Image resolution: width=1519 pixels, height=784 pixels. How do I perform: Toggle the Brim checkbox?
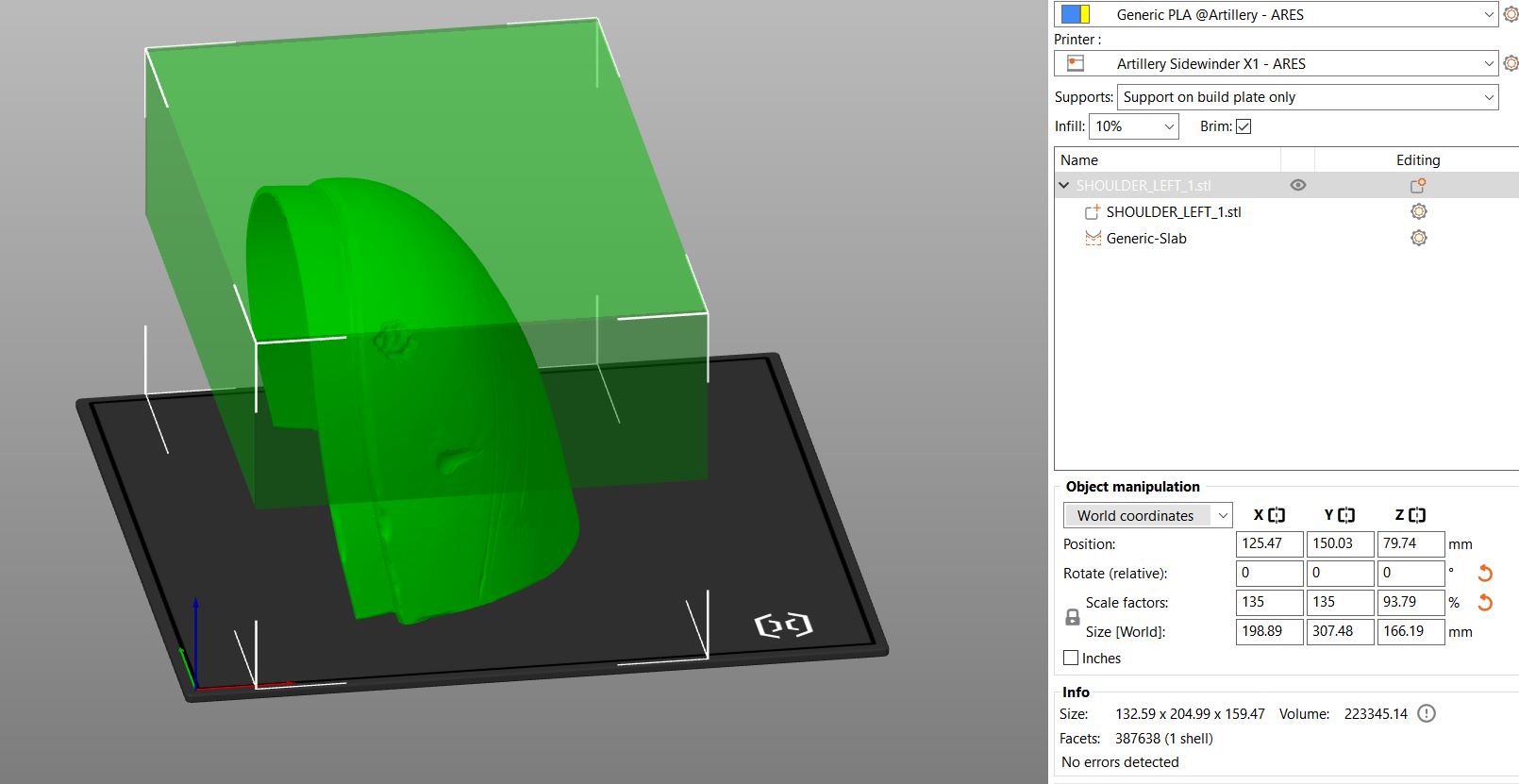point(1244,126)
